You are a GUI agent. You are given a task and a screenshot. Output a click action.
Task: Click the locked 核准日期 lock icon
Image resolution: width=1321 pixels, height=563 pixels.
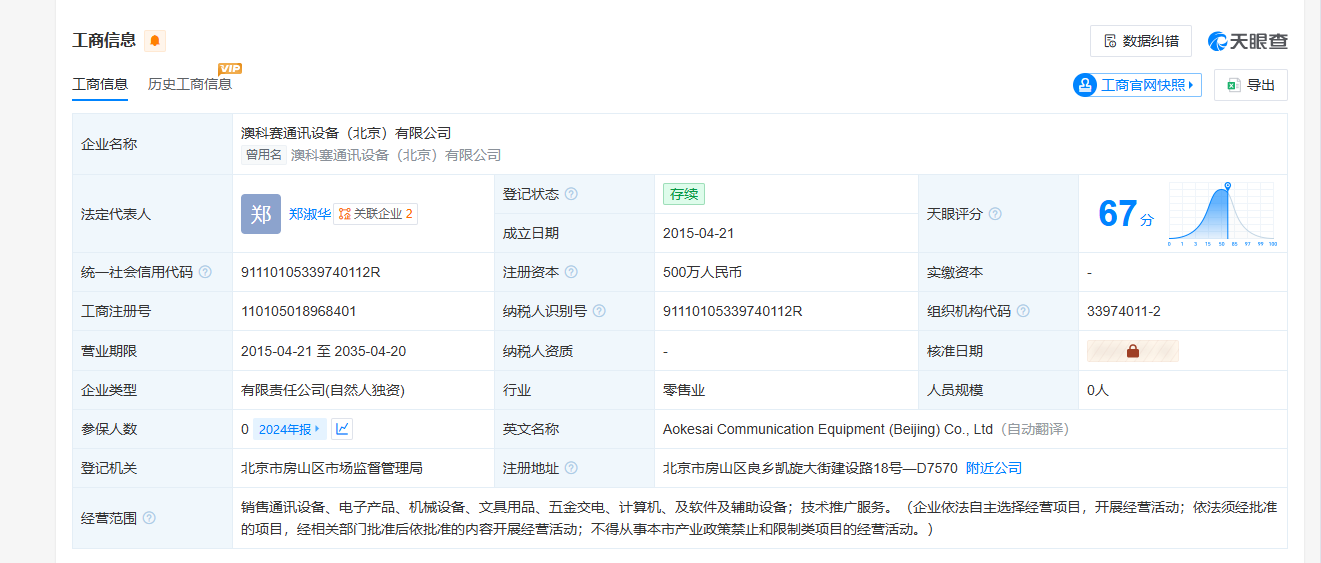[1133, 351]
